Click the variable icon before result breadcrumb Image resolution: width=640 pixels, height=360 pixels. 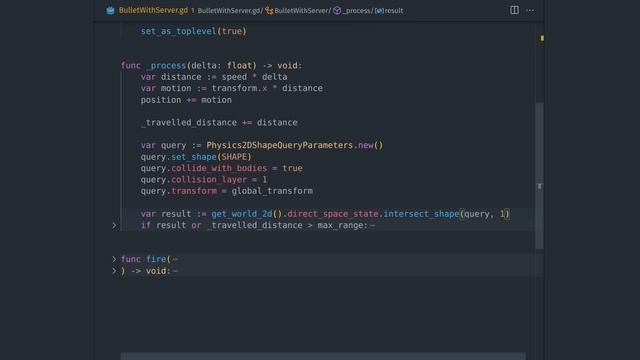379,11
